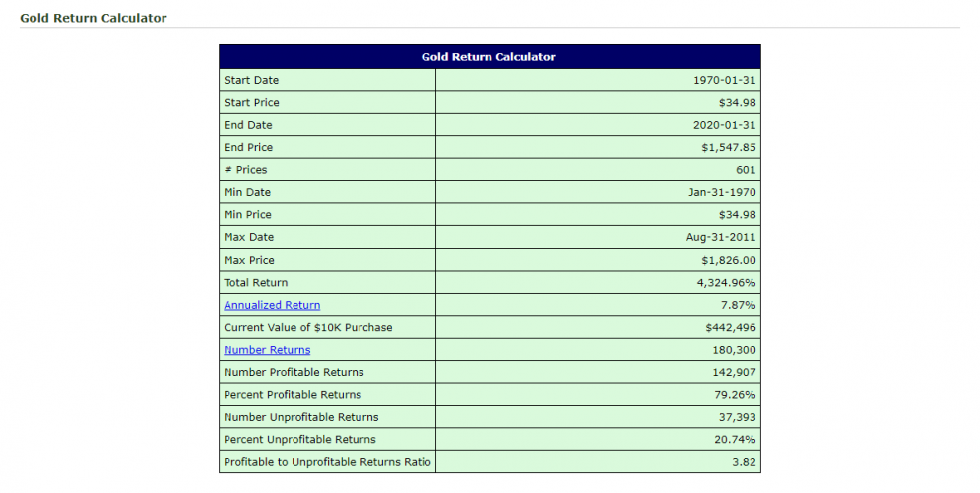Click the Min Date value Jan-31-1970
This screenshot has height=493, width=980.
721,192
